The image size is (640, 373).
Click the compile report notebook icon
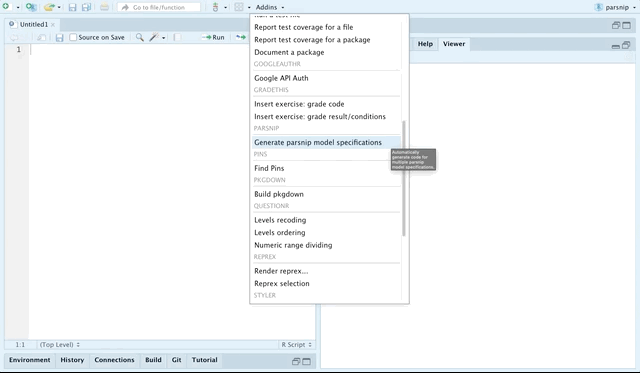click(177, 37)
